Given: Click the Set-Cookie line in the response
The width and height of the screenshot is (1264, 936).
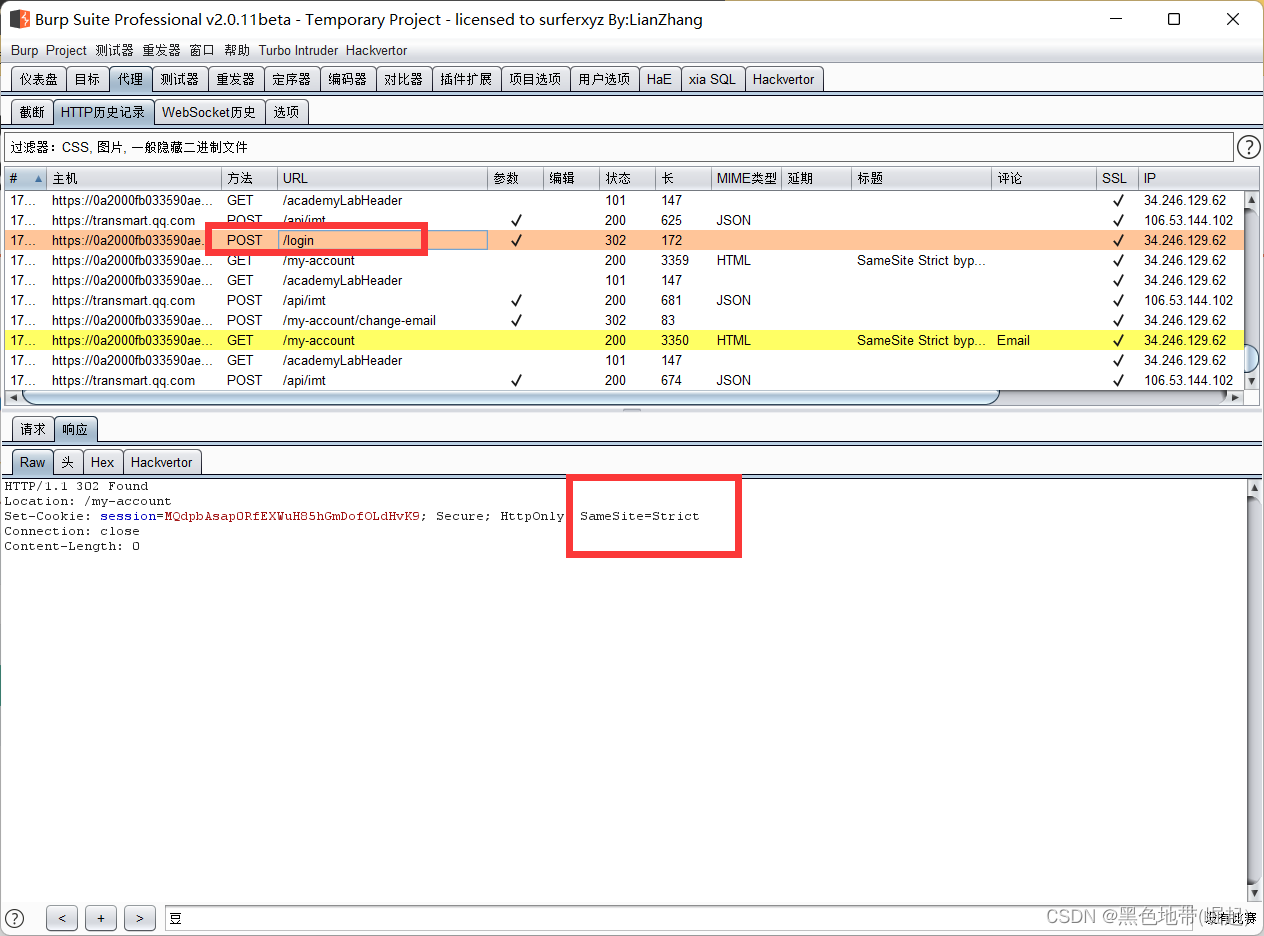Looking at the screenshot, I should (352, 516).
